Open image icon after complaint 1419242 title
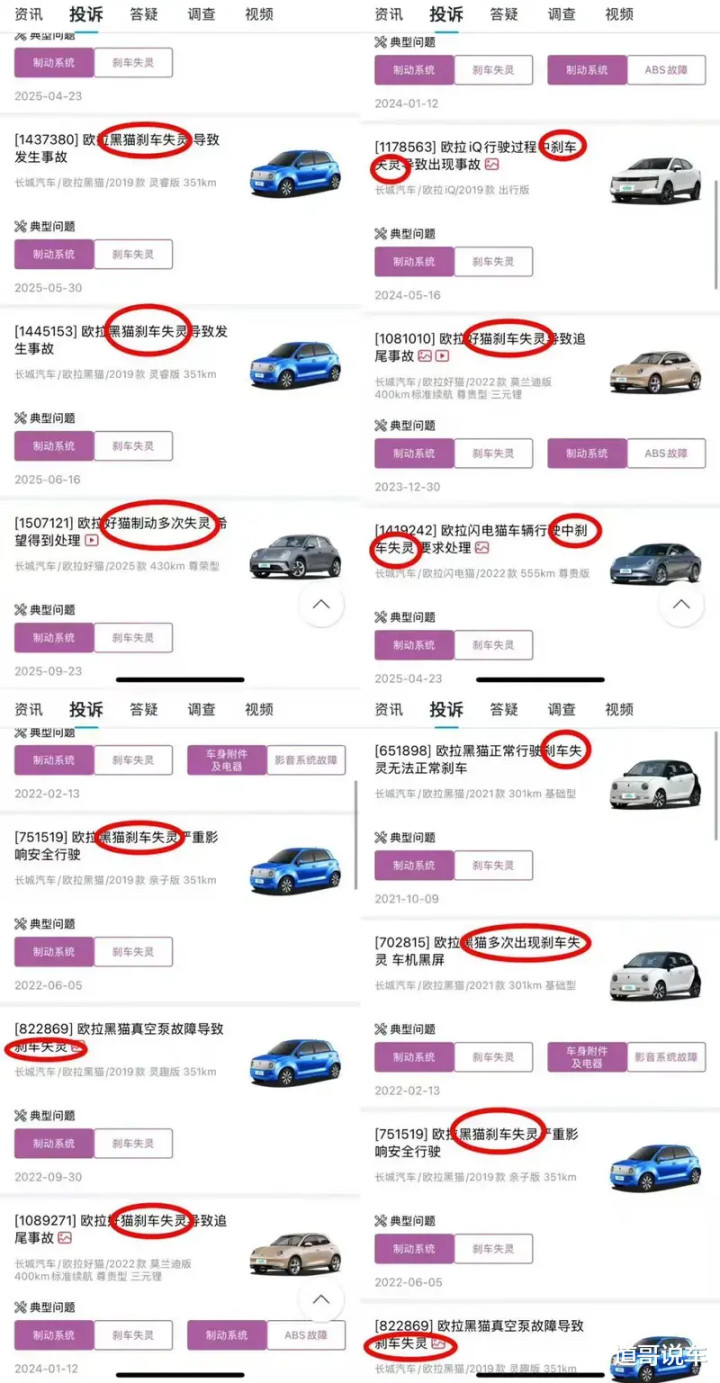 pos(482,548)
